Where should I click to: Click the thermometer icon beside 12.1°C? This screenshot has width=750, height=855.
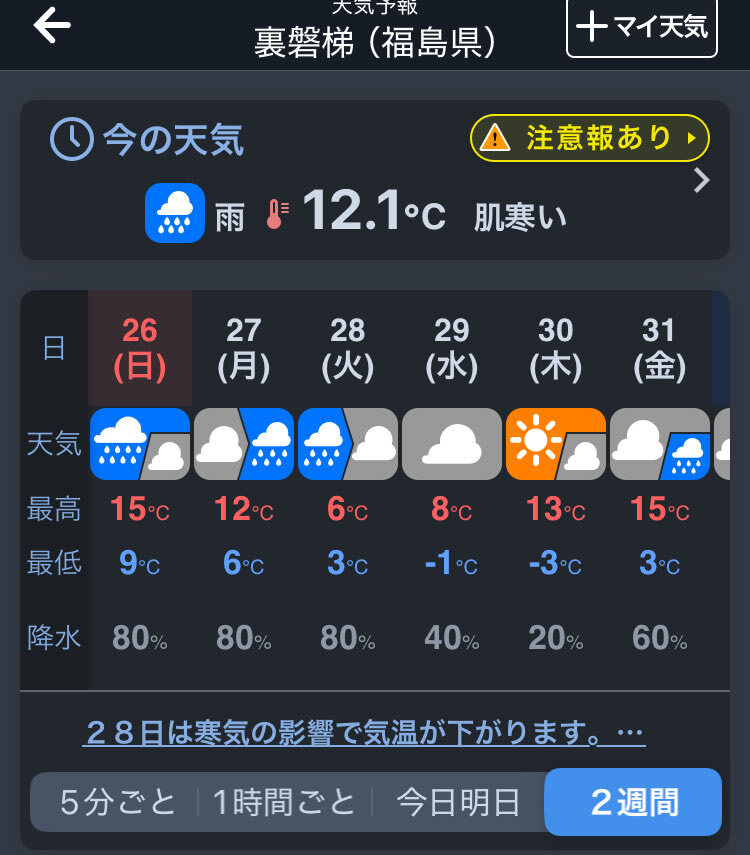tap(277, 215)
